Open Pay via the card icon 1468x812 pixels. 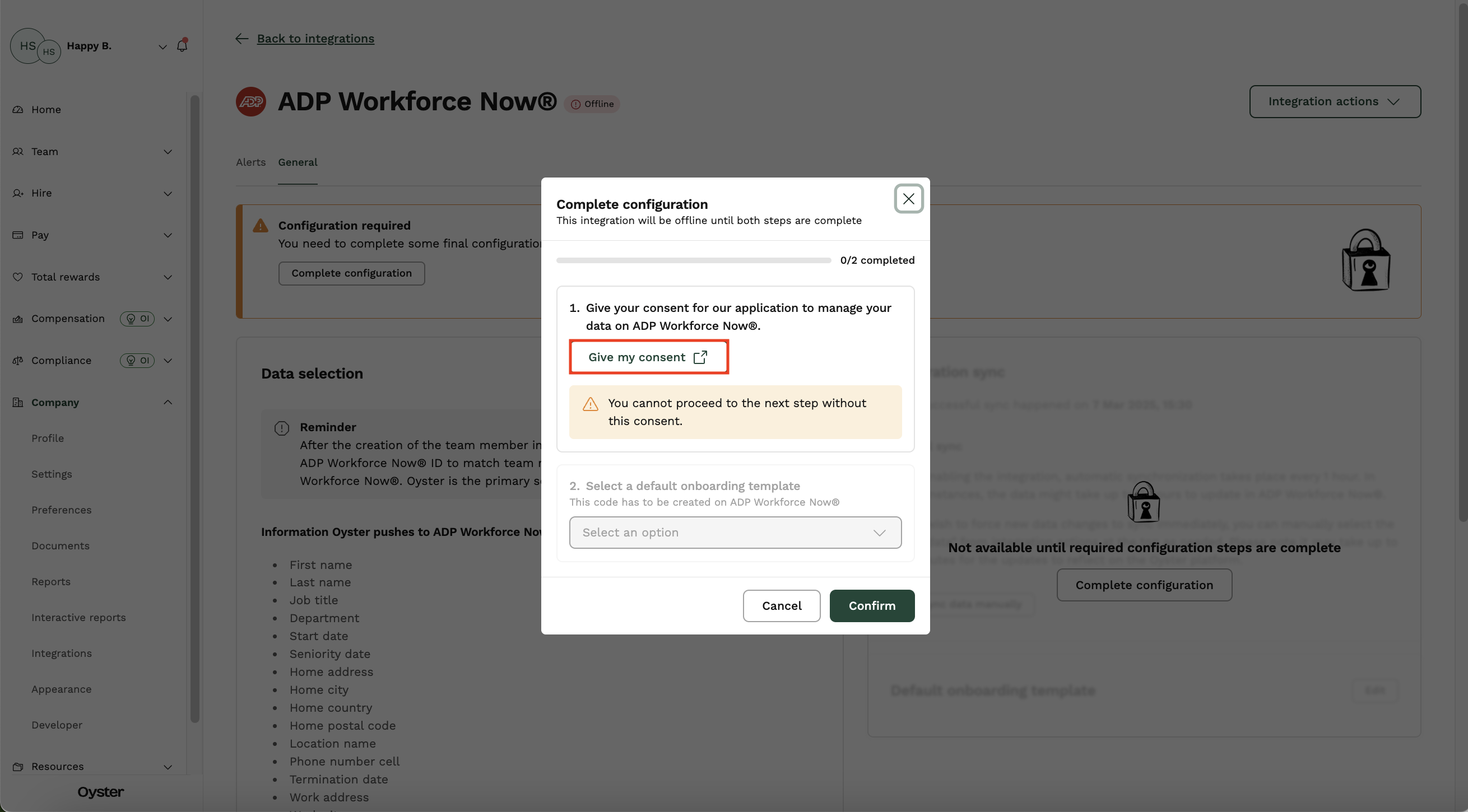click(18, 235)
